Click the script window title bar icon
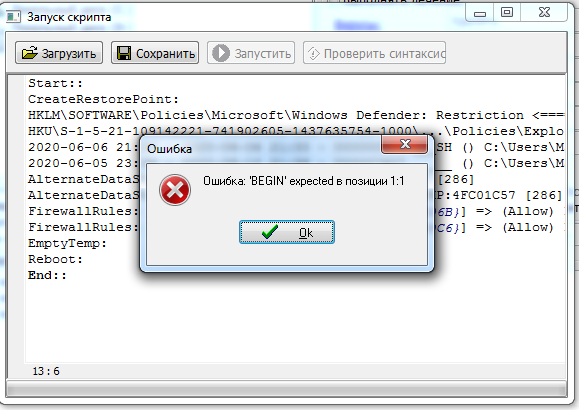Screen dimensions: 579x410 (x=13, y=17)
